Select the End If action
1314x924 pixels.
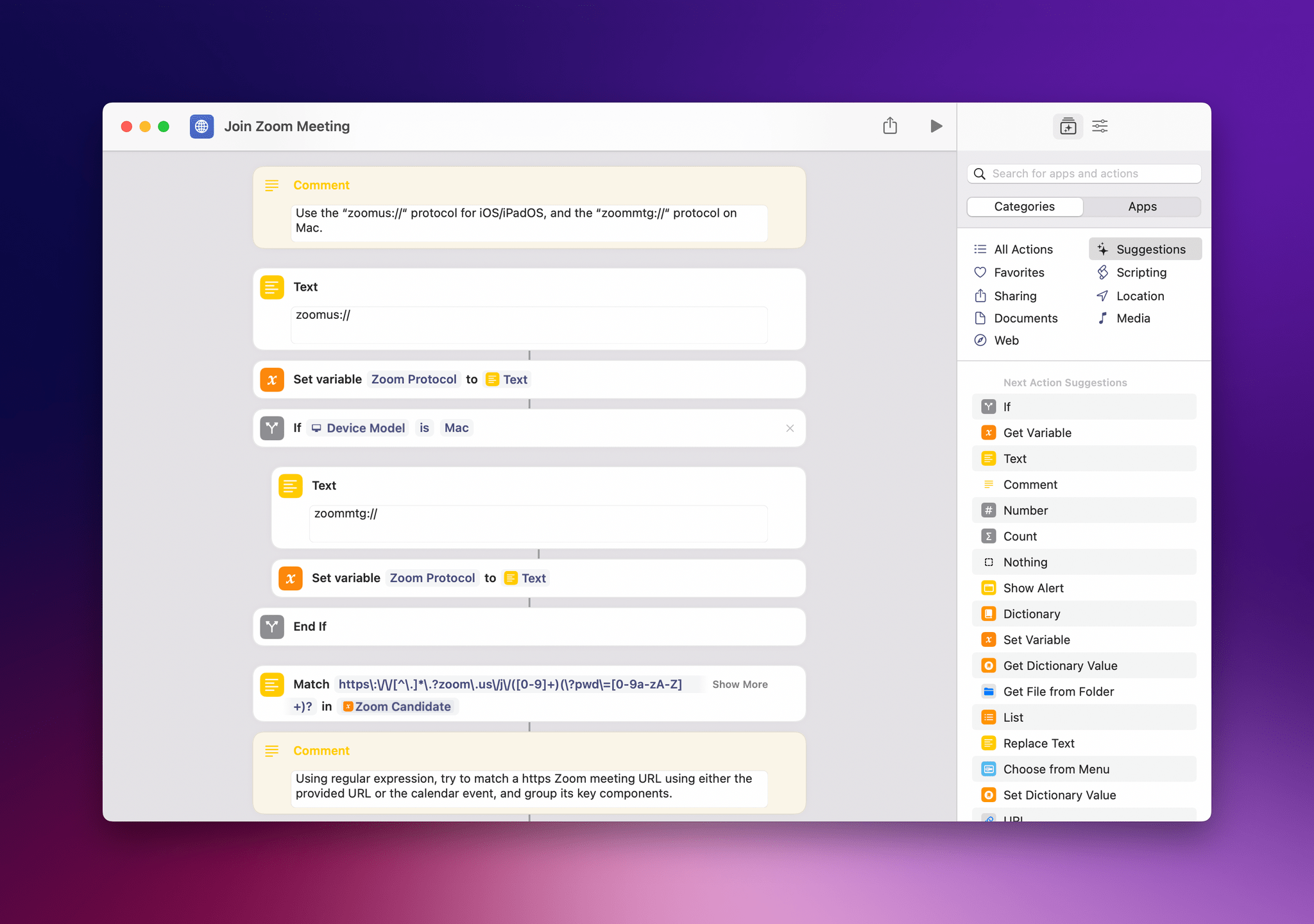click(x=529, y=627)
